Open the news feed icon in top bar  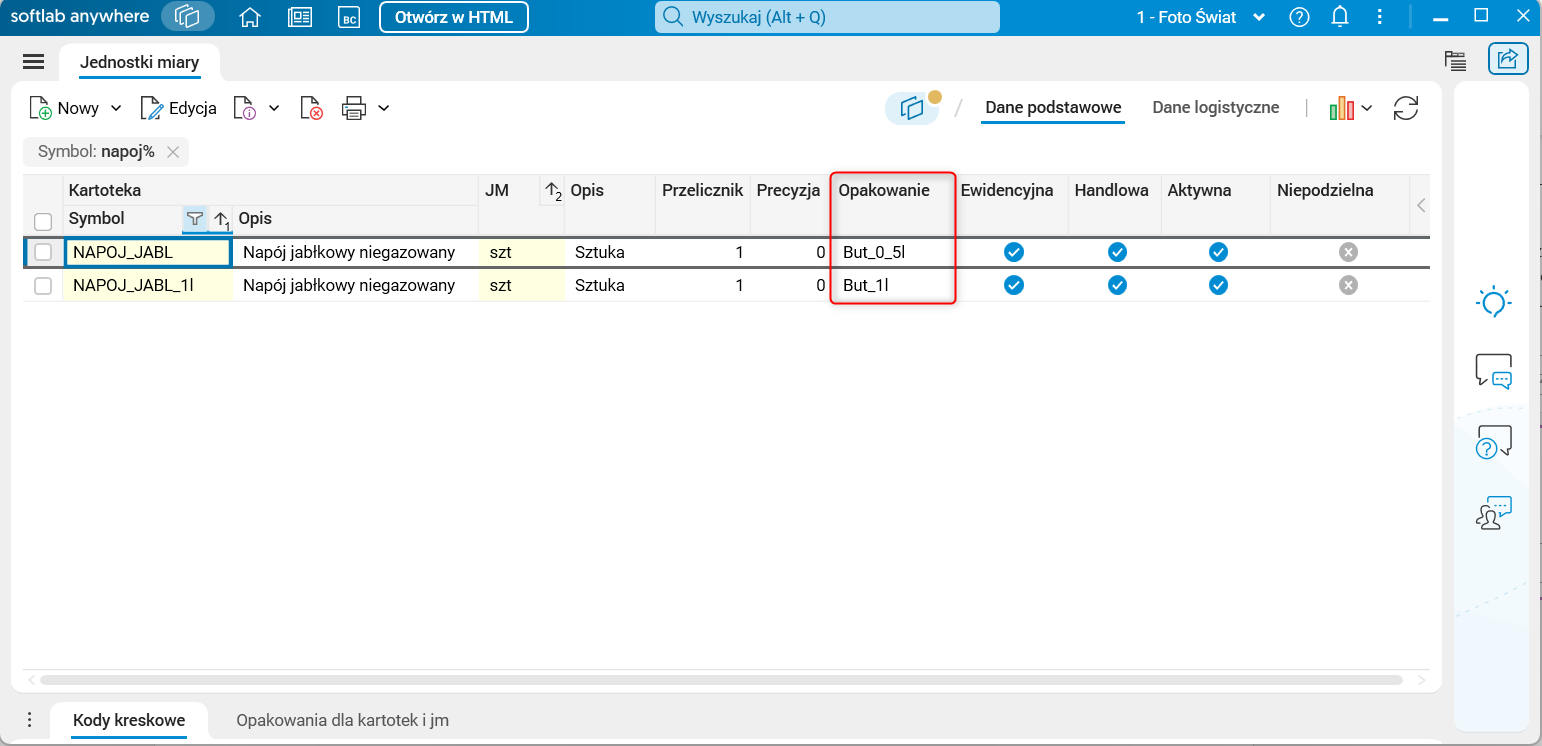299,17
